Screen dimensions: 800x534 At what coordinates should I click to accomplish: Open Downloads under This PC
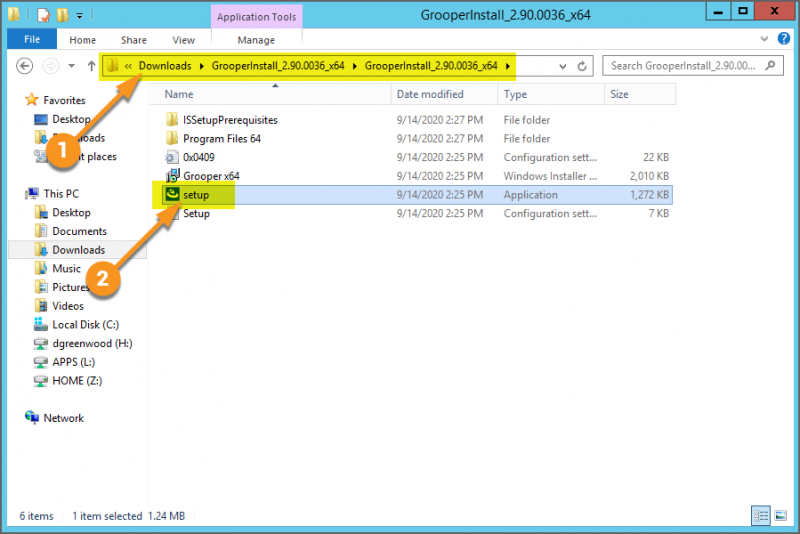pyautogui.click(x=78, y=250)
